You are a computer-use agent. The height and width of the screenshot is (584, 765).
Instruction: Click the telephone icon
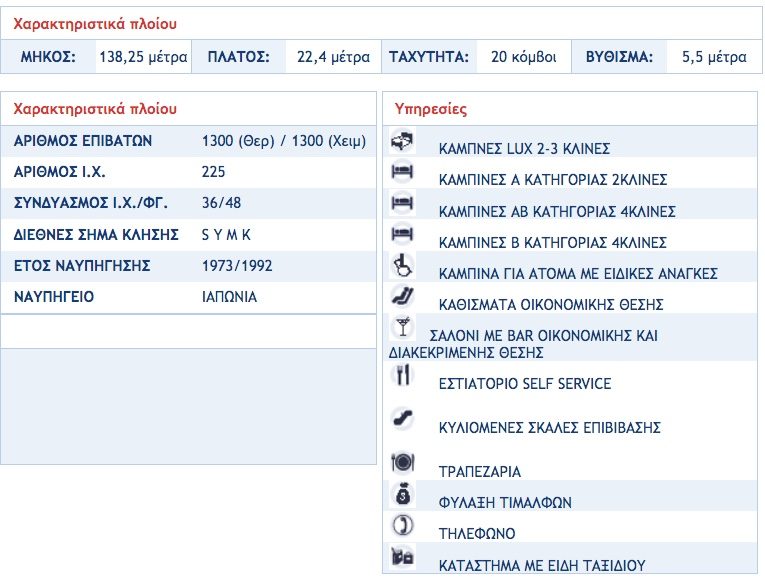pos(403,525)
